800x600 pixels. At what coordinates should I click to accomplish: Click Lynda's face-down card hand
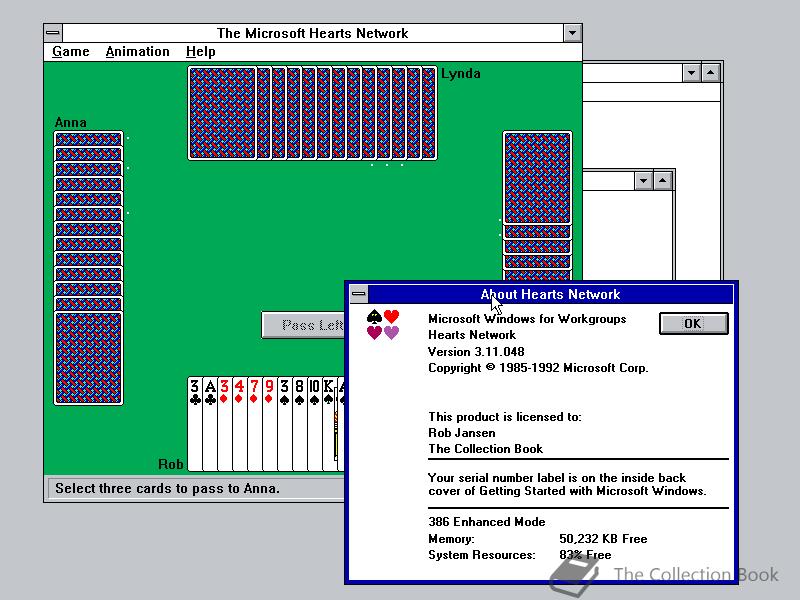point(312,113)
